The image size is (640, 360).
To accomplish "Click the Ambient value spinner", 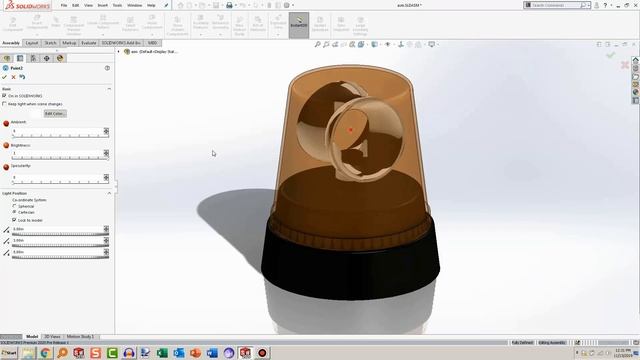I will (106, 131).
